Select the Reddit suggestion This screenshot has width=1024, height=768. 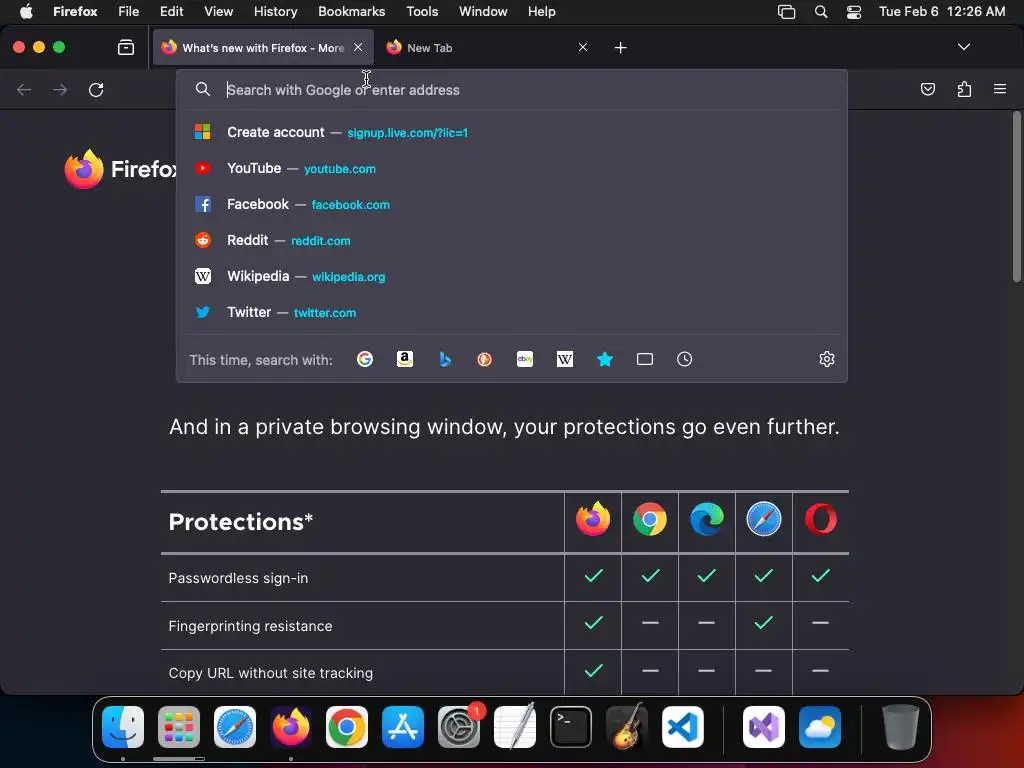(512, 240)
